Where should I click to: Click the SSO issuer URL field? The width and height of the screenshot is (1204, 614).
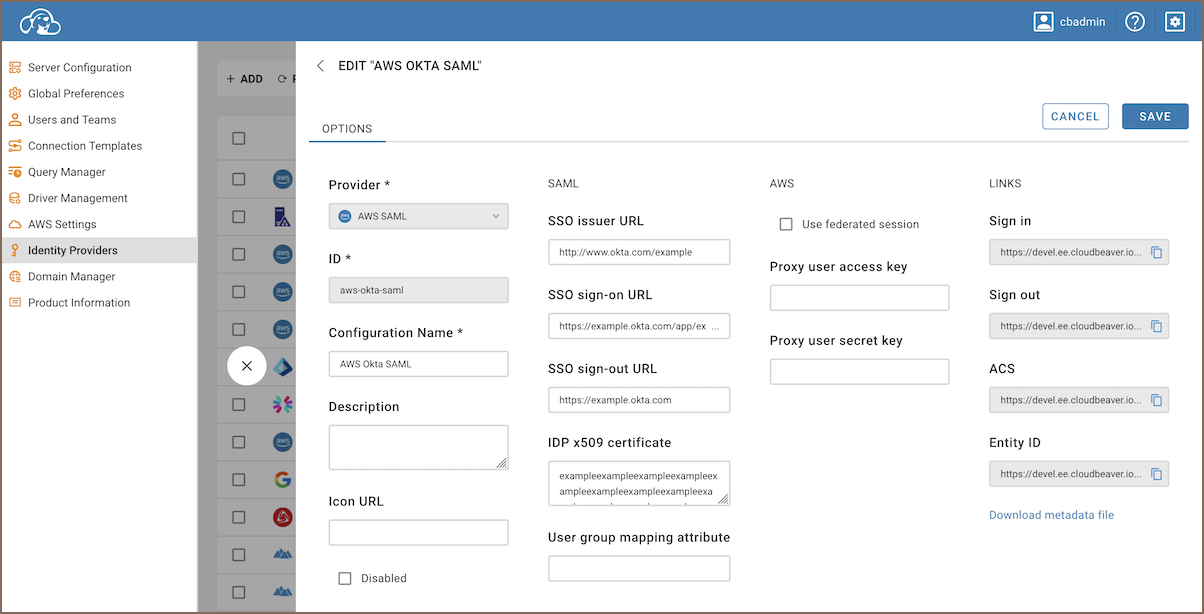tap(639, 252)
